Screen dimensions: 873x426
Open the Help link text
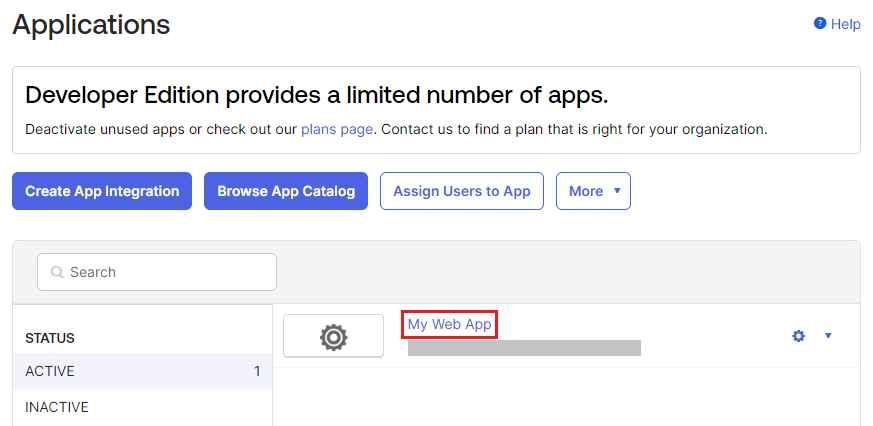845,24
